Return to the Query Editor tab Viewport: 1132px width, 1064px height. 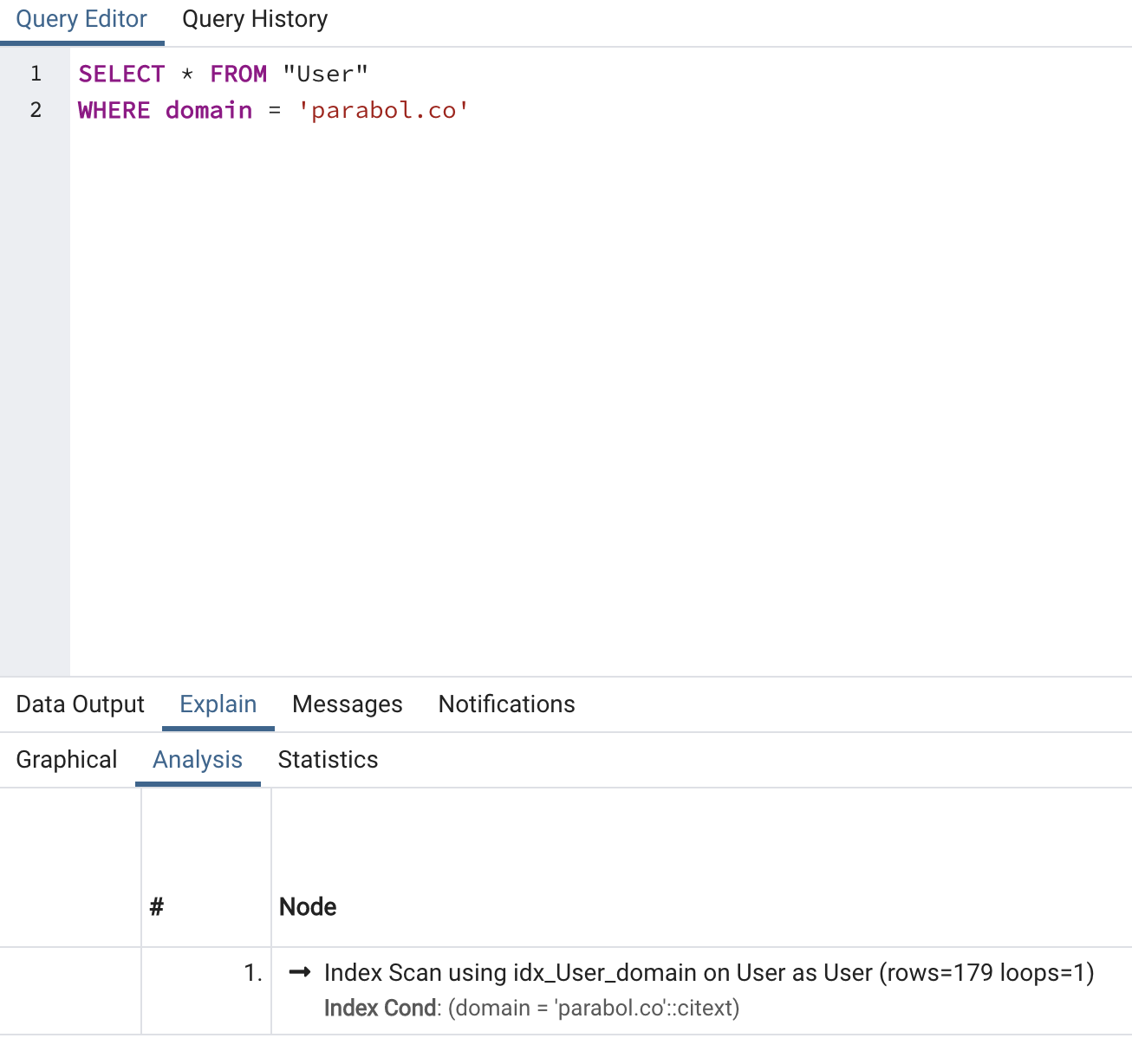[81, 17]
